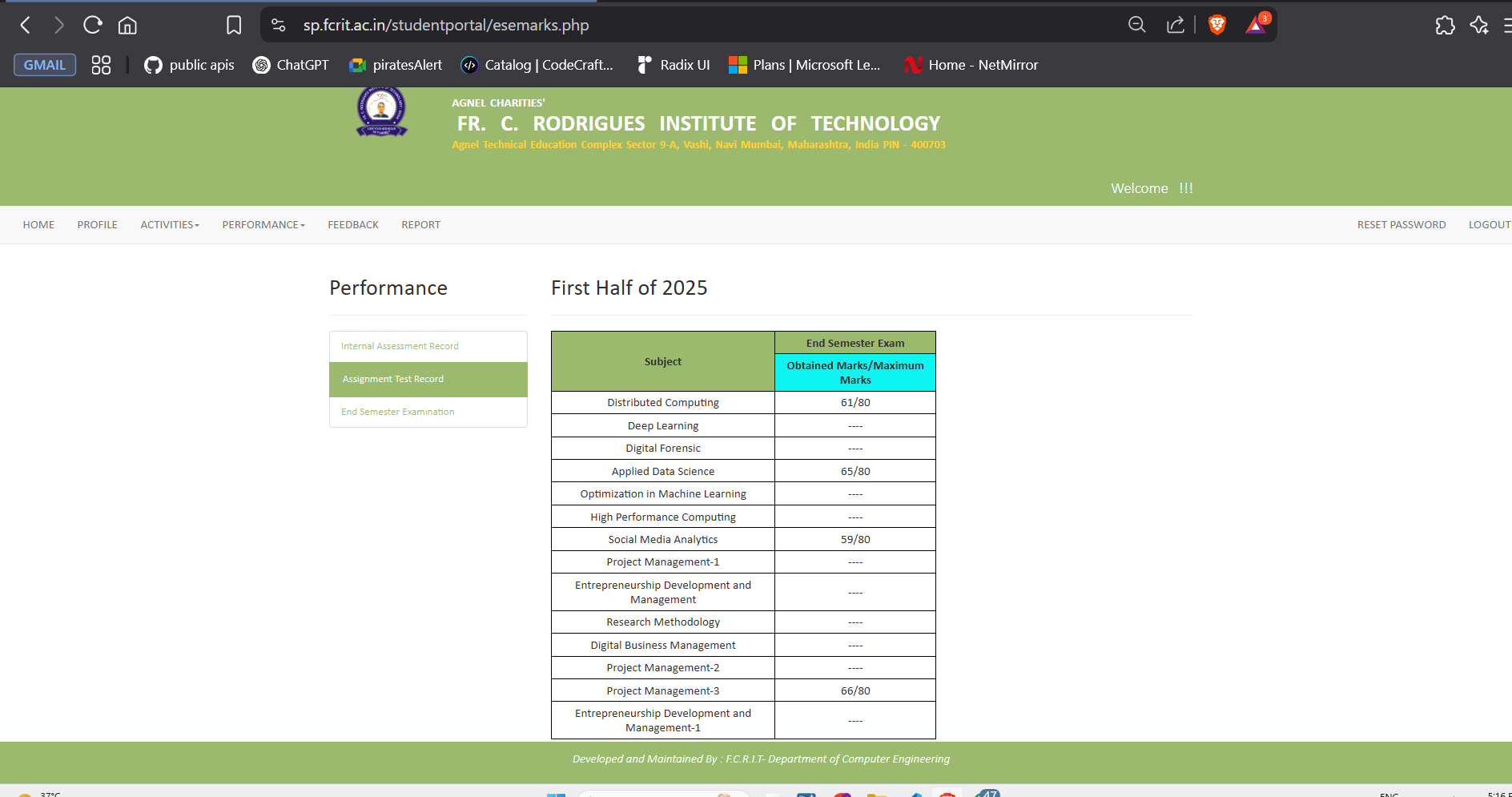Reload the page with the refresh icon
This screenshot has height=797, width=1512.
pyautogui.click(x=93, y=26)
